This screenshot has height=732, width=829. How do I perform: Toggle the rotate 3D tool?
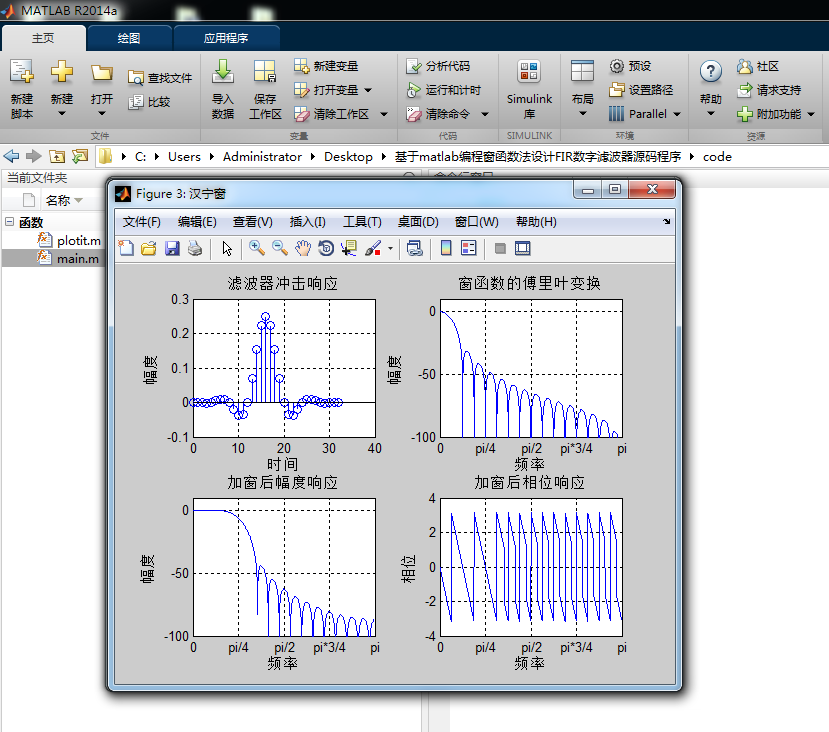326,248
